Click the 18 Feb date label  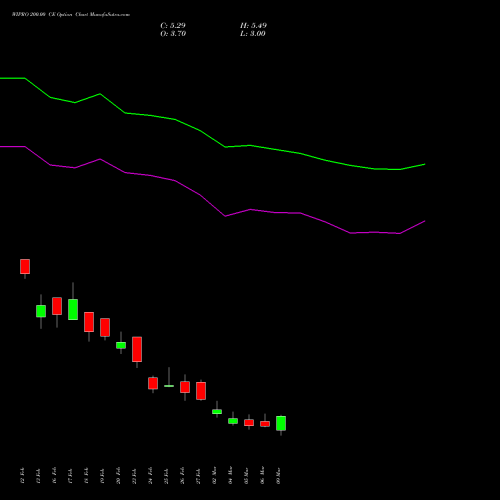86,476
